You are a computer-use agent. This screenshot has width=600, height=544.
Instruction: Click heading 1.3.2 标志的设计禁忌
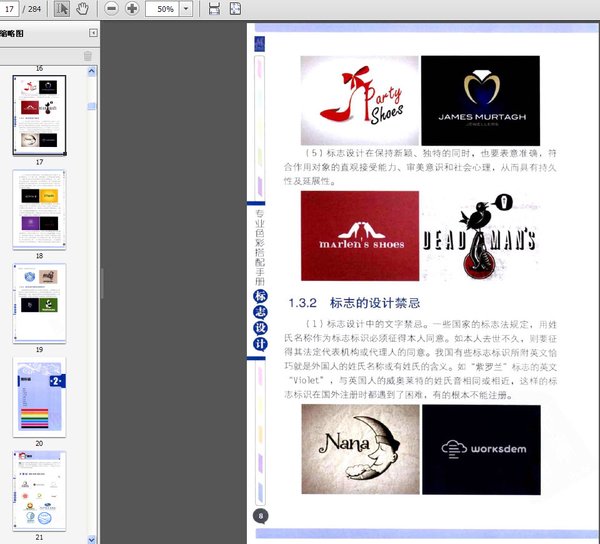tap(354, 303)
